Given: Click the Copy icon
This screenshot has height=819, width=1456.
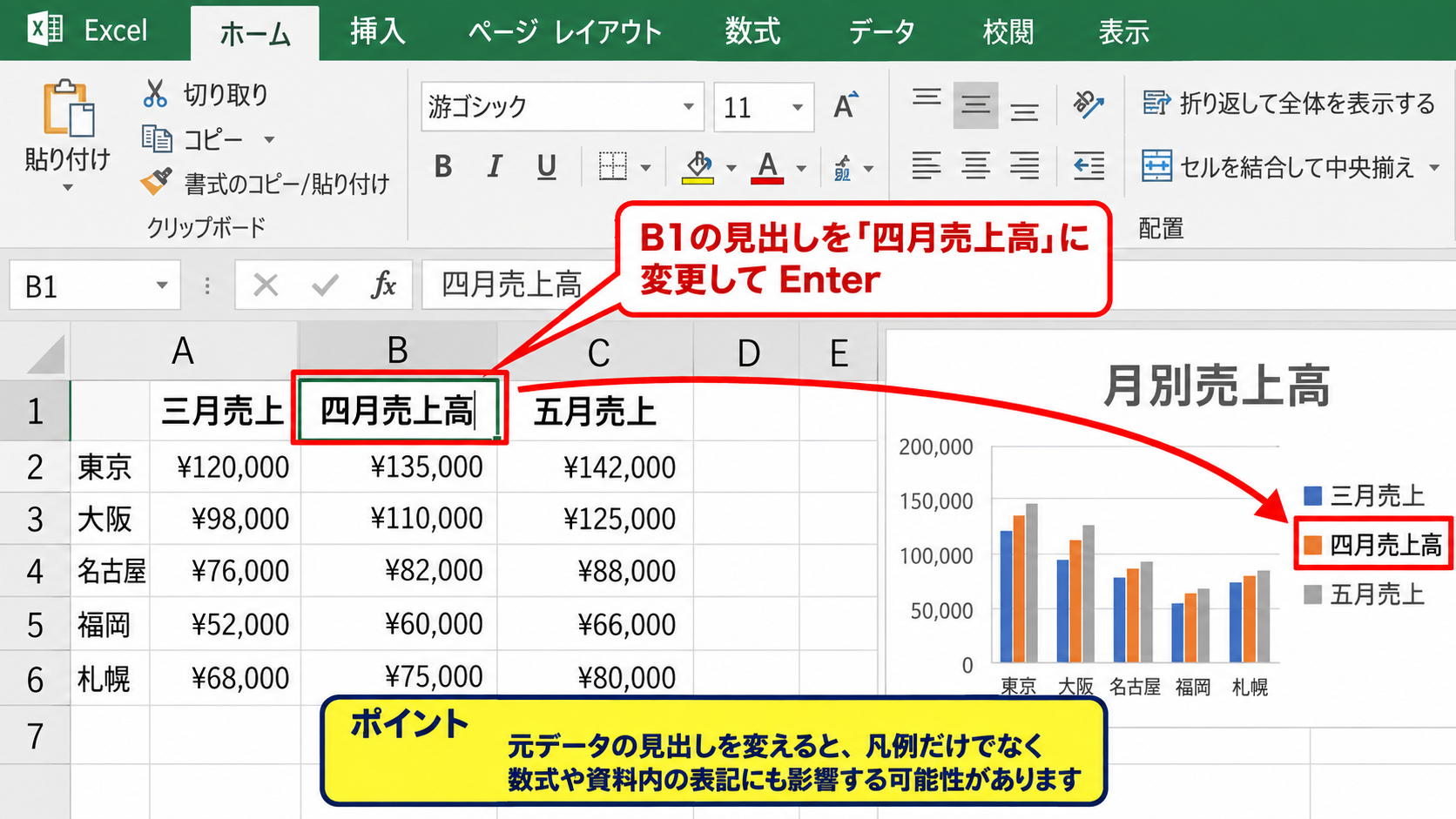Looking at the screenshot, I should pos(157,138).
